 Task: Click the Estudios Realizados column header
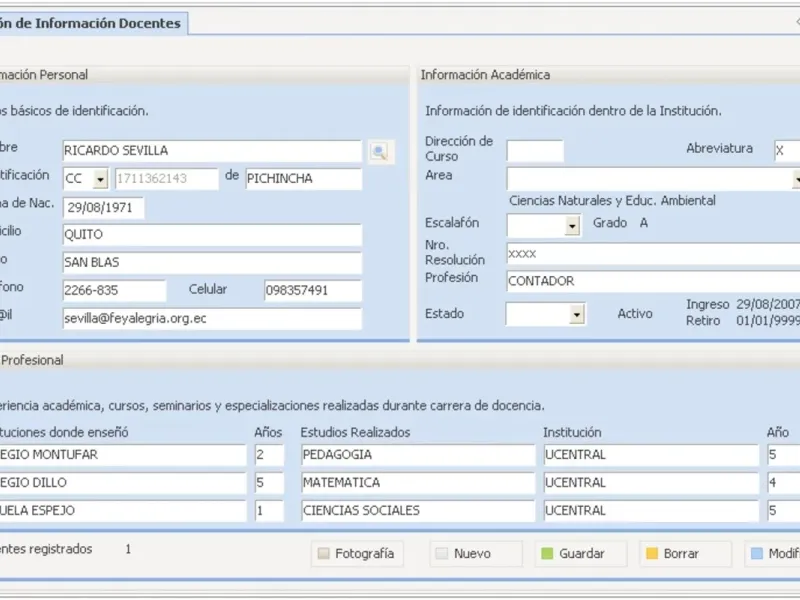355,433
